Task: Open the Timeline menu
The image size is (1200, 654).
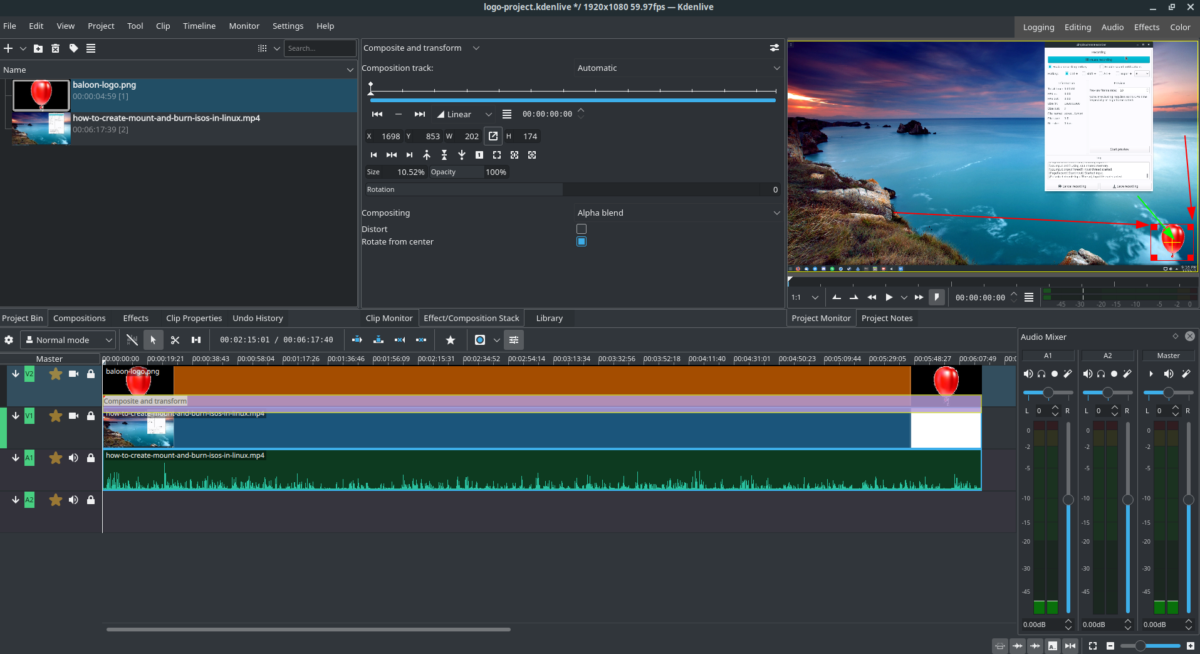Action: (199, 25)
